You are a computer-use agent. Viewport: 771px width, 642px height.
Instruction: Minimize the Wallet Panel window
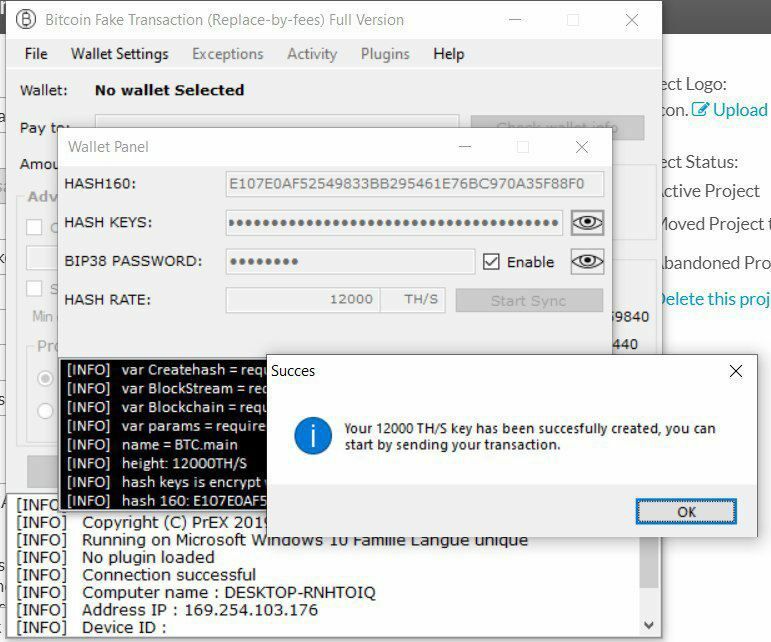pos(465,146)
